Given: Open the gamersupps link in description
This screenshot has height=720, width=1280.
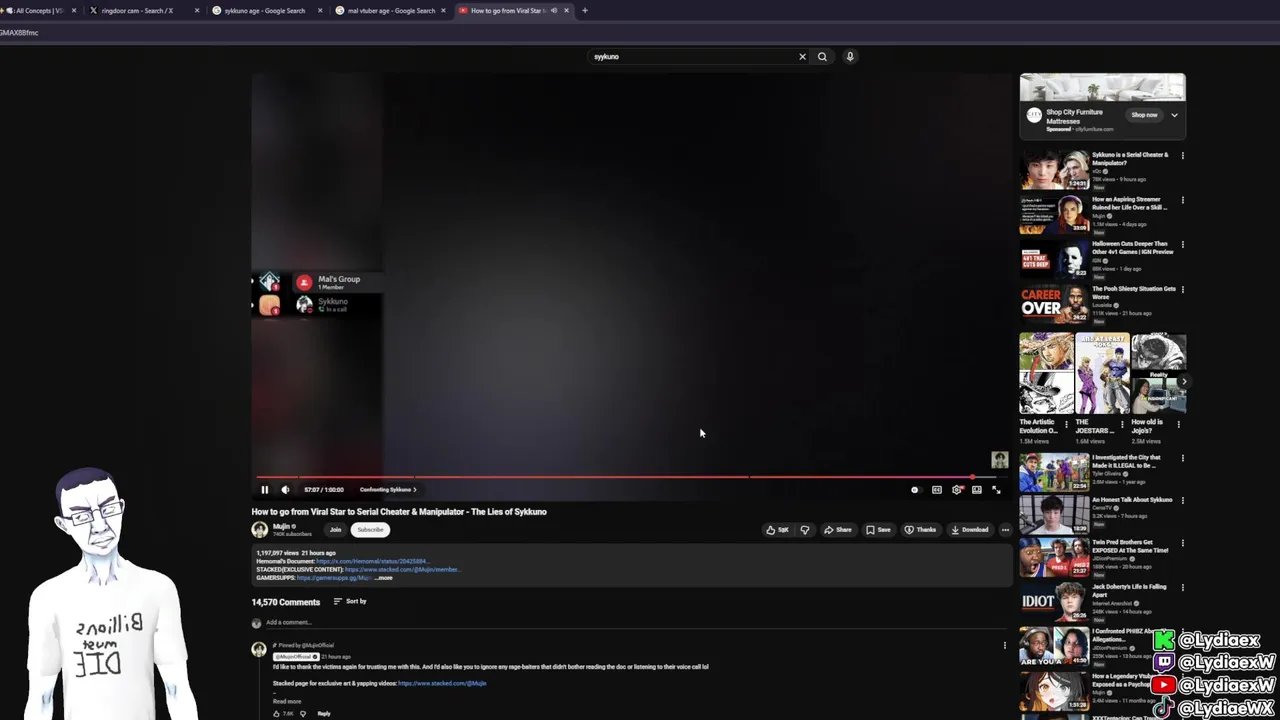Looking at the screenshot, I should [x=334, y=578].
